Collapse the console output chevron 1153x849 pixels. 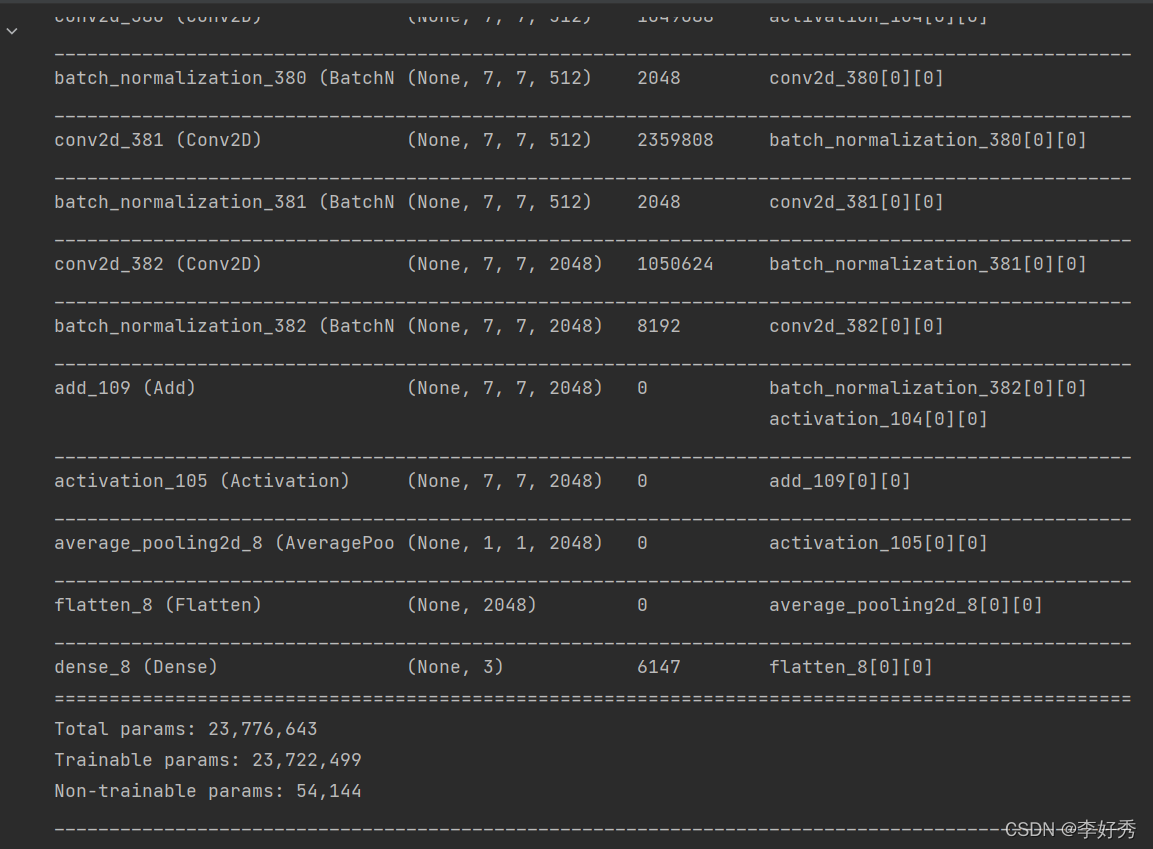(x=12, y=31)
